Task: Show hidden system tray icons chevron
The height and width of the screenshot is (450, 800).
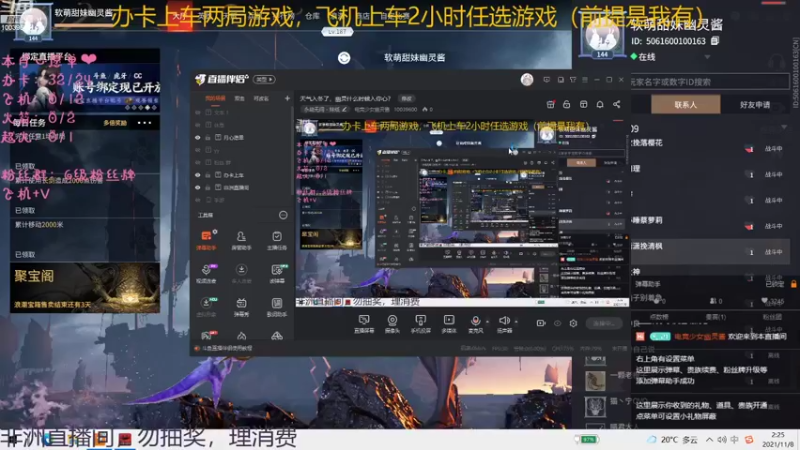Action: (710, 439)
